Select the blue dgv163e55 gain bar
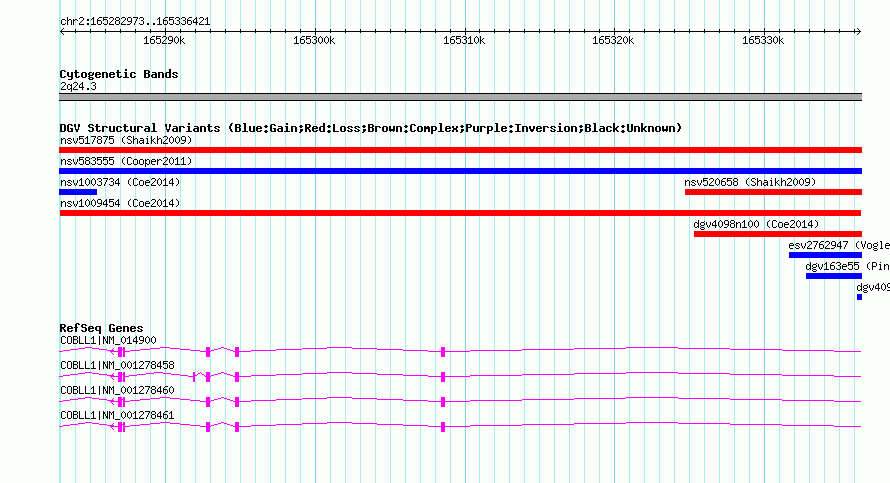890x483 pixels. tap(834, 276)
